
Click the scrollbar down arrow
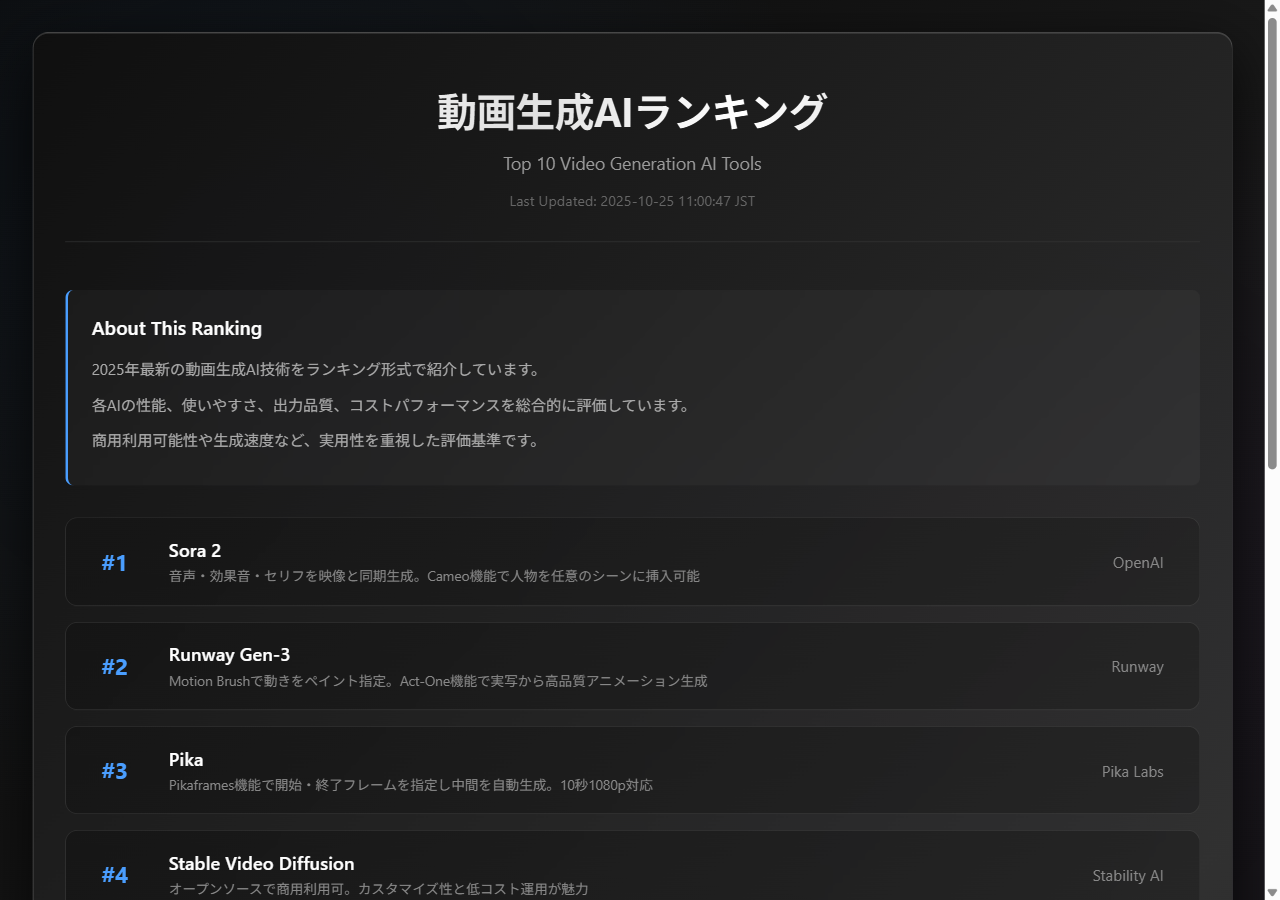tap(1272, 891)
